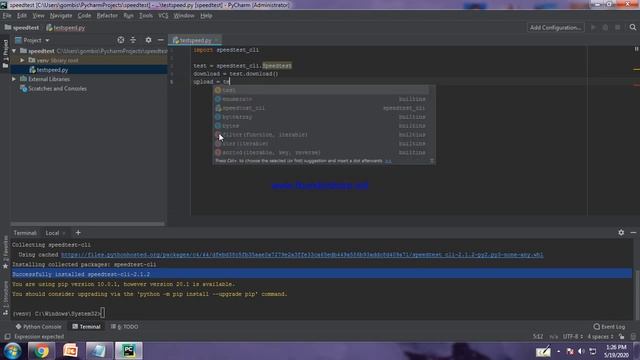Toggle Terminal tool window button
This screenshot has width=640, height=360.
86,327
